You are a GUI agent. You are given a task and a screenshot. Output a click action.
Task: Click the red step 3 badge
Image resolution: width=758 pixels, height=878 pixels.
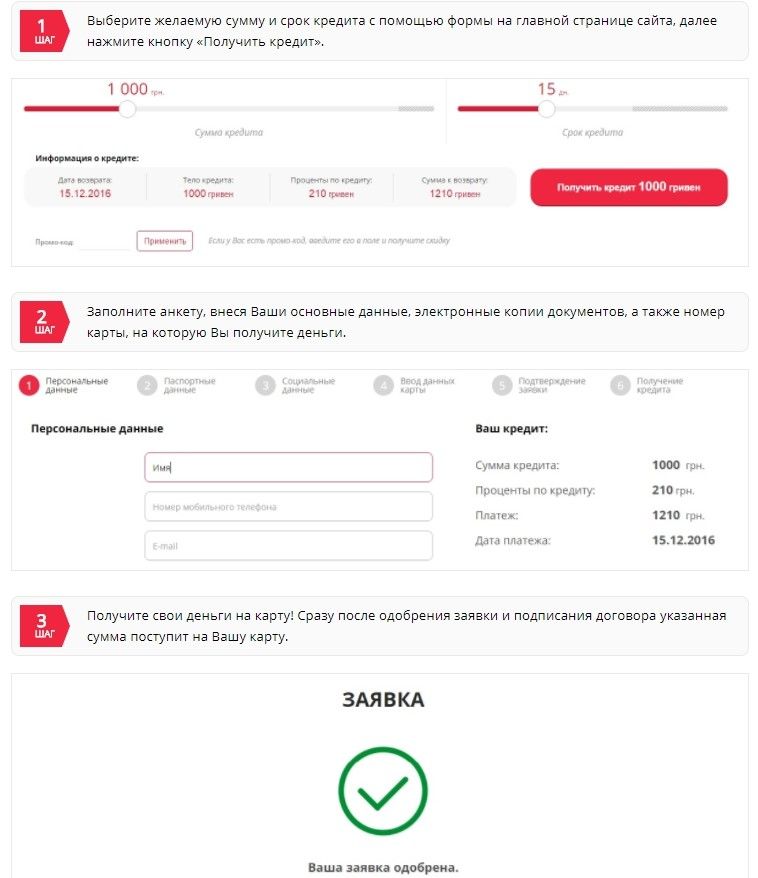(42, 626)
